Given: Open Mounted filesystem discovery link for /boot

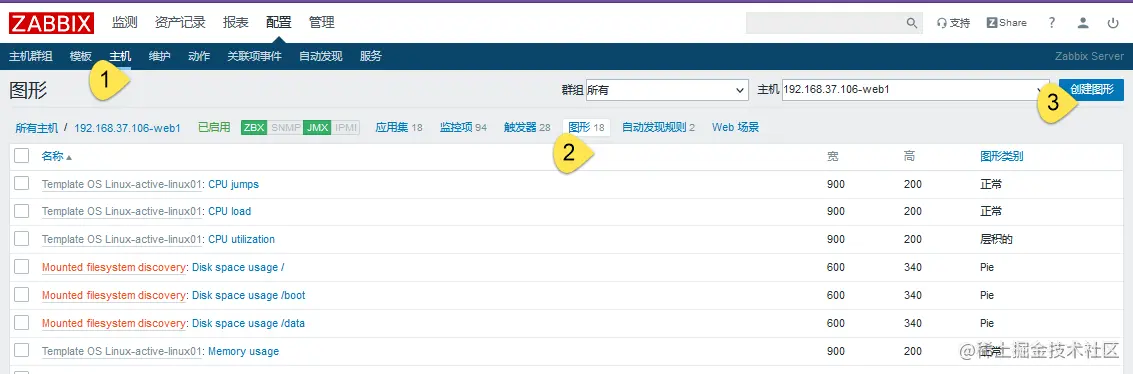Looking at the screenshot, I should 114,295.
